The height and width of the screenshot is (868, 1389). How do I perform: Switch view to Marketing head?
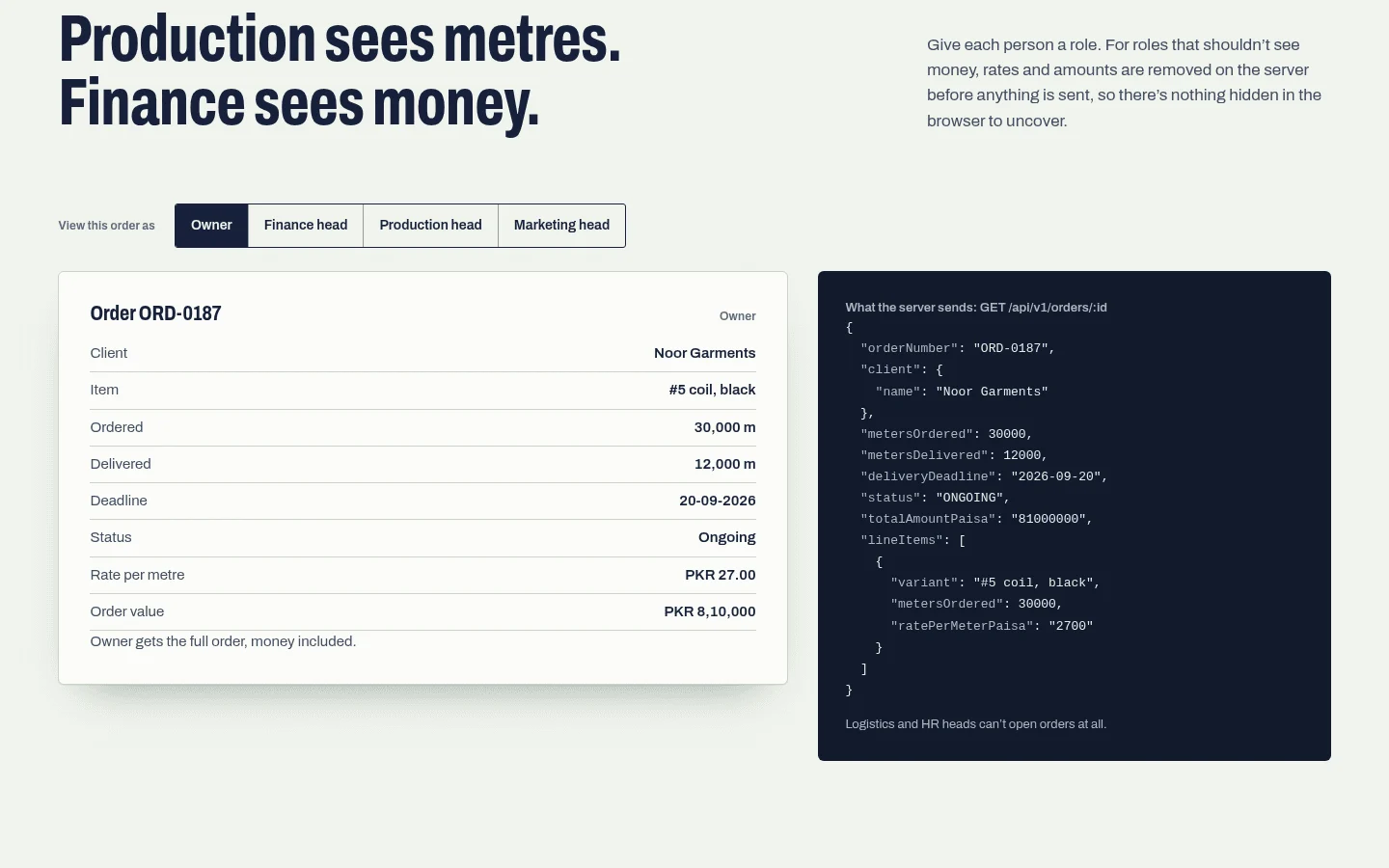561,226
